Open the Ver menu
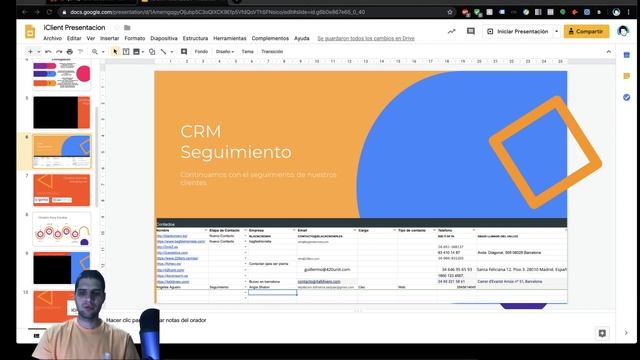Image resolution: width=640 pixels, height=360 pixels. point(91,38)
